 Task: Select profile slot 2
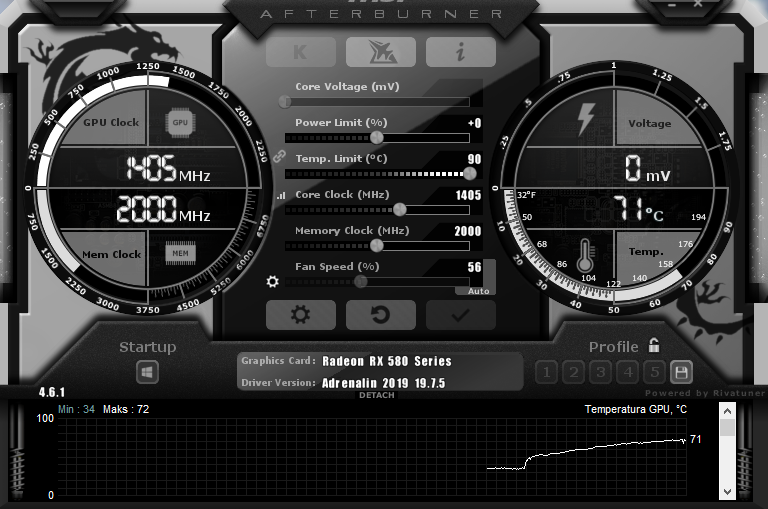(574, 372)
